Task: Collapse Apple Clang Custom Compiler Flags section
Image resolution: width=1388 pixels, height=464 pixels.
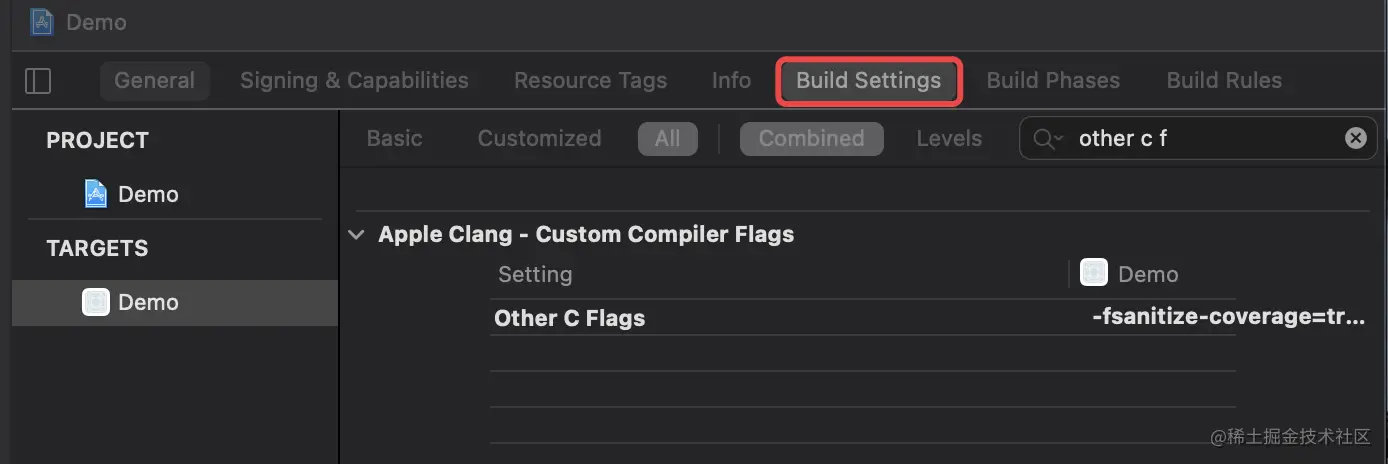Action: [x=356, y=235]
